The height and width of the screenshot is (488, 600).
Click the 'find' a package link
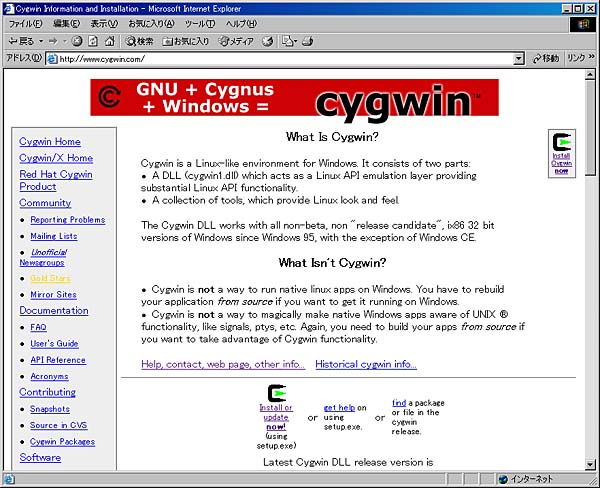coord(399,403)
